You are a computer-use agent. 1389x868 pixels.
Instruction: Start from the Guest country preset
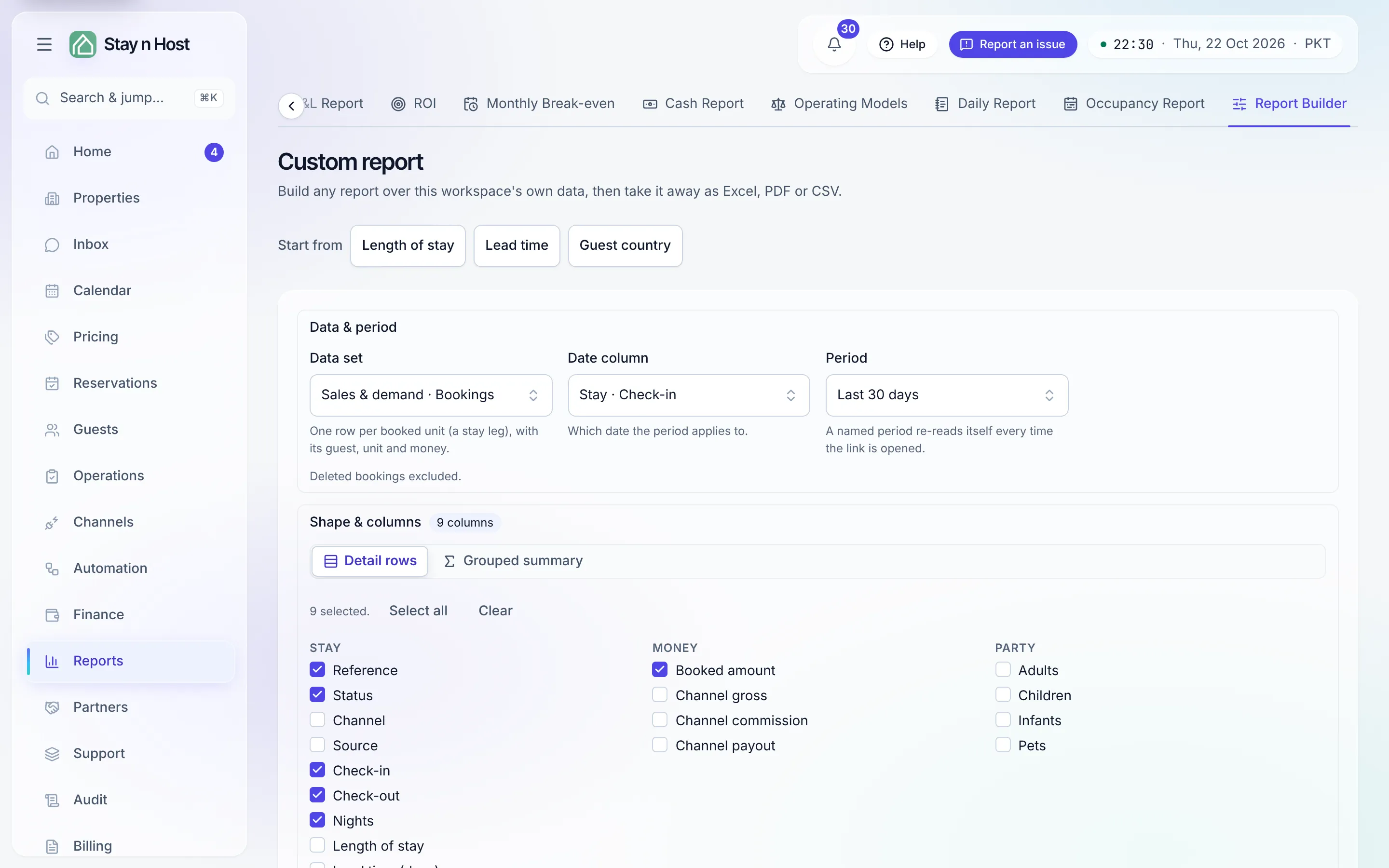[x=625, y=246]
